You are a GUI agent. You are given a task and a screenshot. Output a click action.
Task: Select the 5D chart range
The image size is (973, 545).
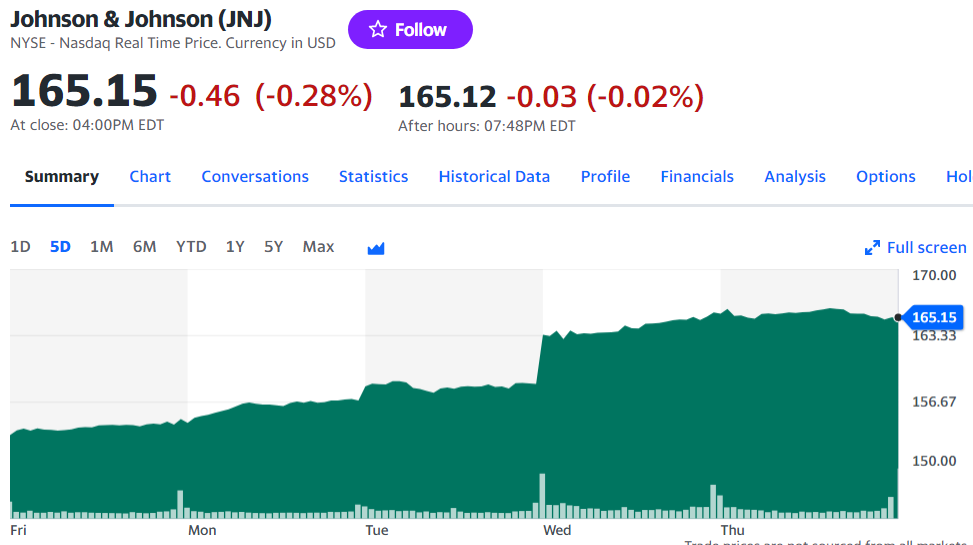click(60, 247)
